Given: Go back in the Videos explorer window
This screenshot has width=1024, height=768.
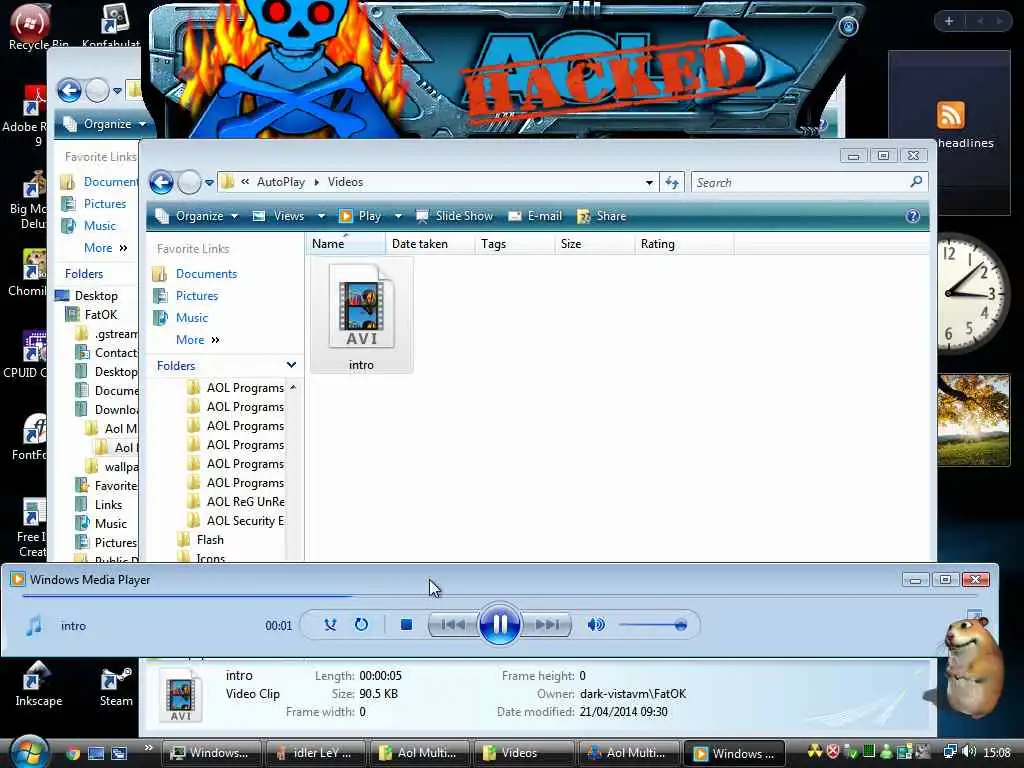Looking at the screenshot, I should [161, 182].
